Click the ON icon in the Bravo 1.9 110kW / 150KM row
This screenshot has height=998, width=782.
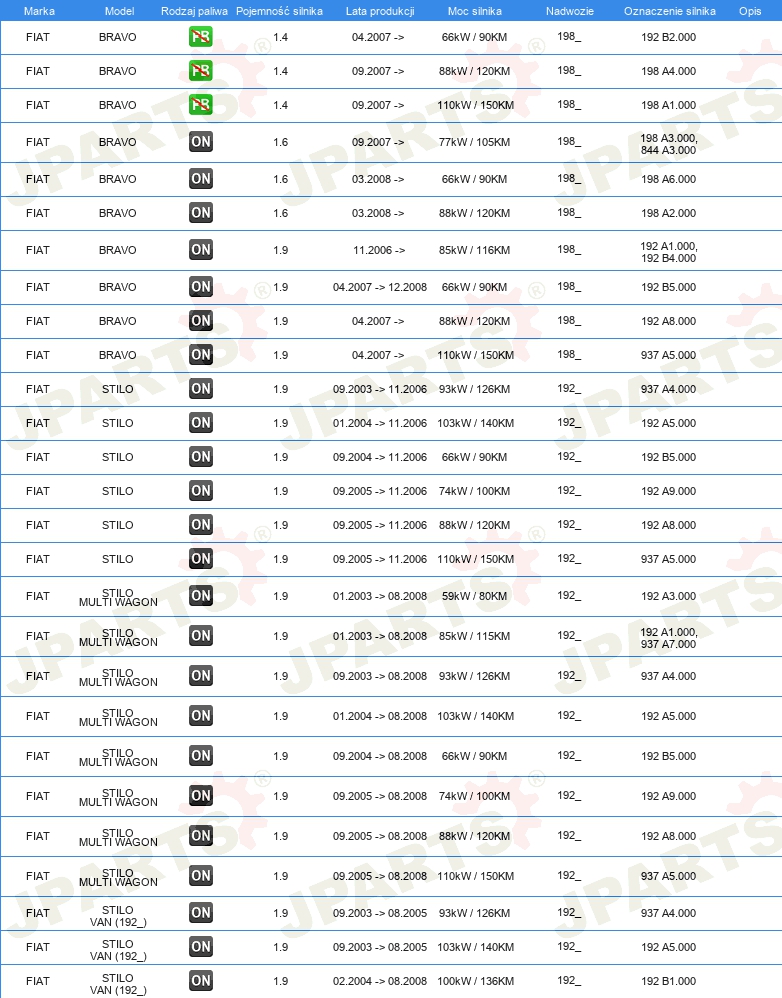200,355
